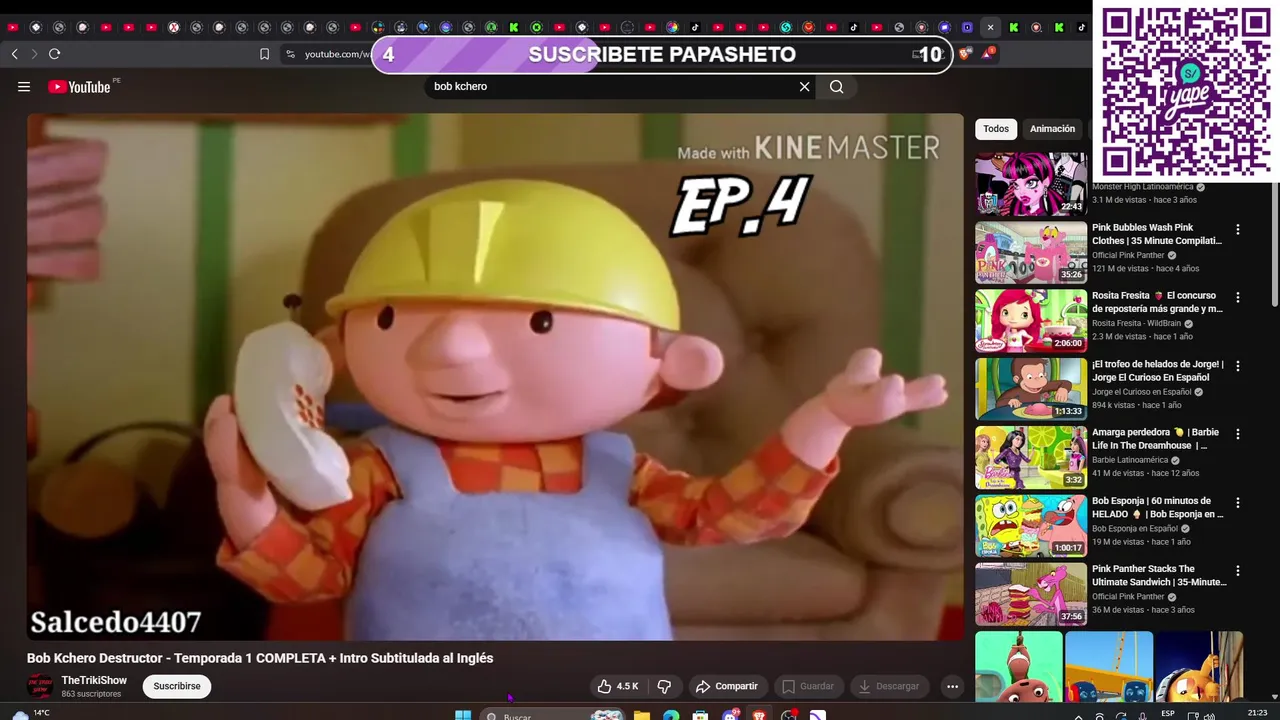Open site settings icon beside youtube.com address
The image size is (1280, 720).
coord(290,54)
